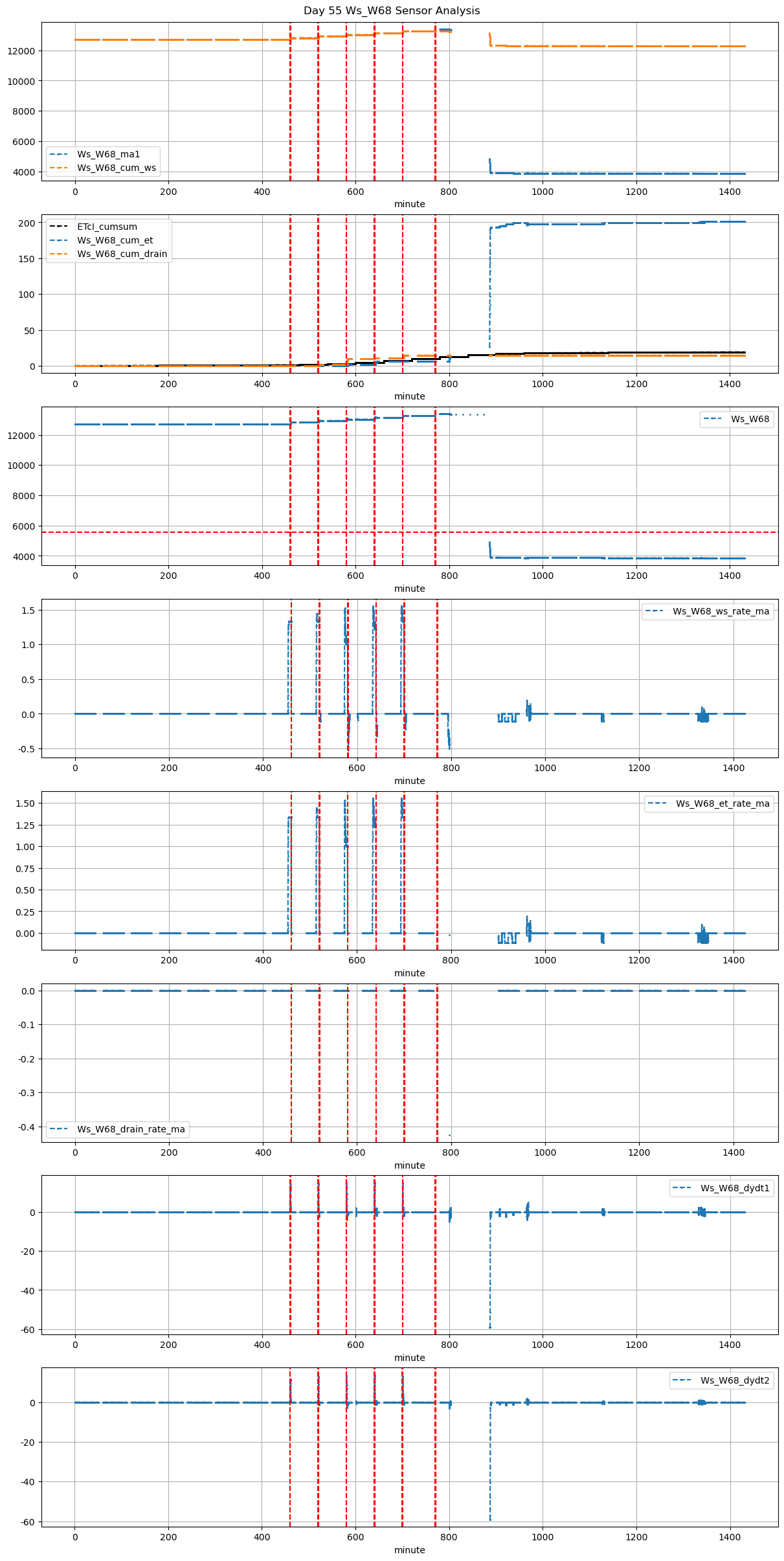This screenshot has width=784, height=1561.
Task: Click the figure title Day 55 Ws_W68 Sensor Analysis
Action: coord(392,11)
